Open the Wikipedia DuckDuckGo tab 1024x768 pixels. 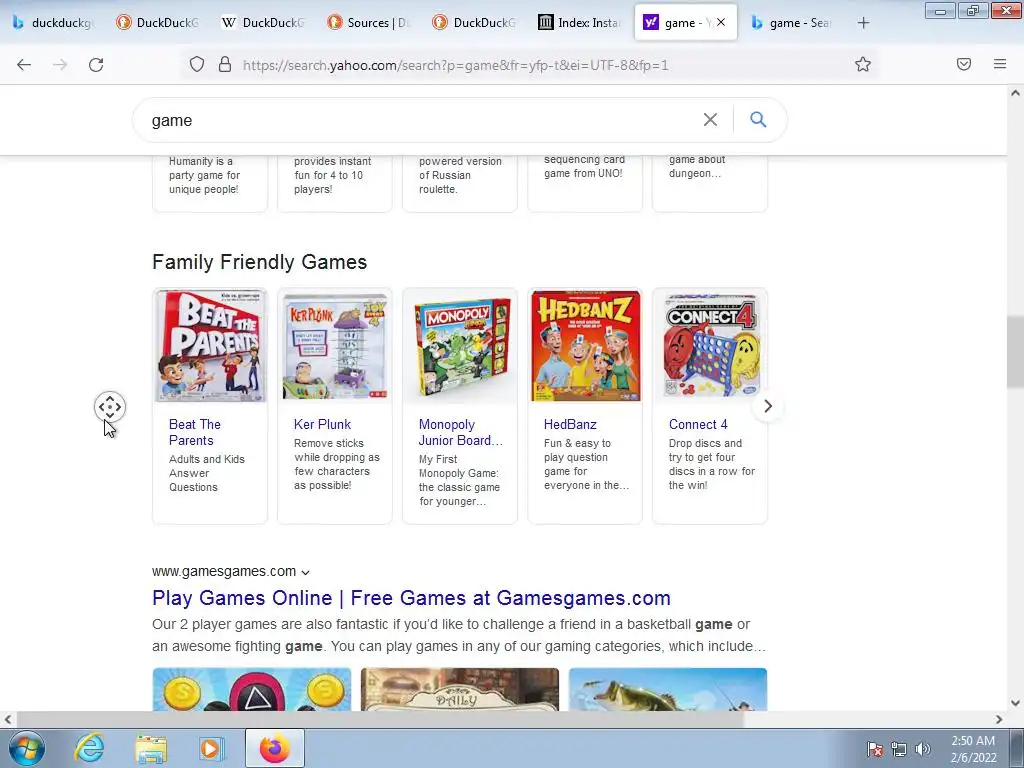[x=264, y=23]
